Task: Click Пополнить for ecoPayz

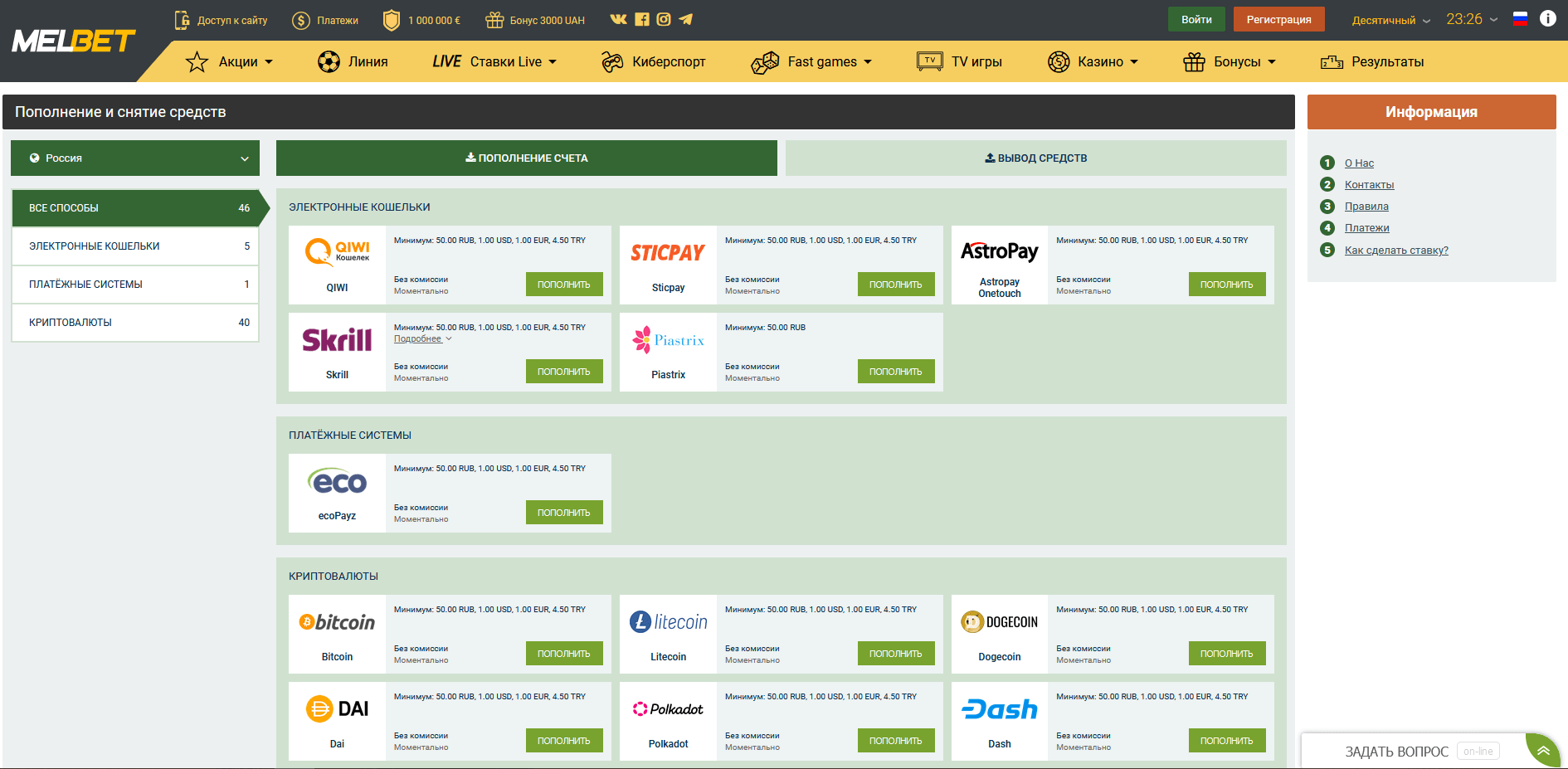Action: coord(564,513)
